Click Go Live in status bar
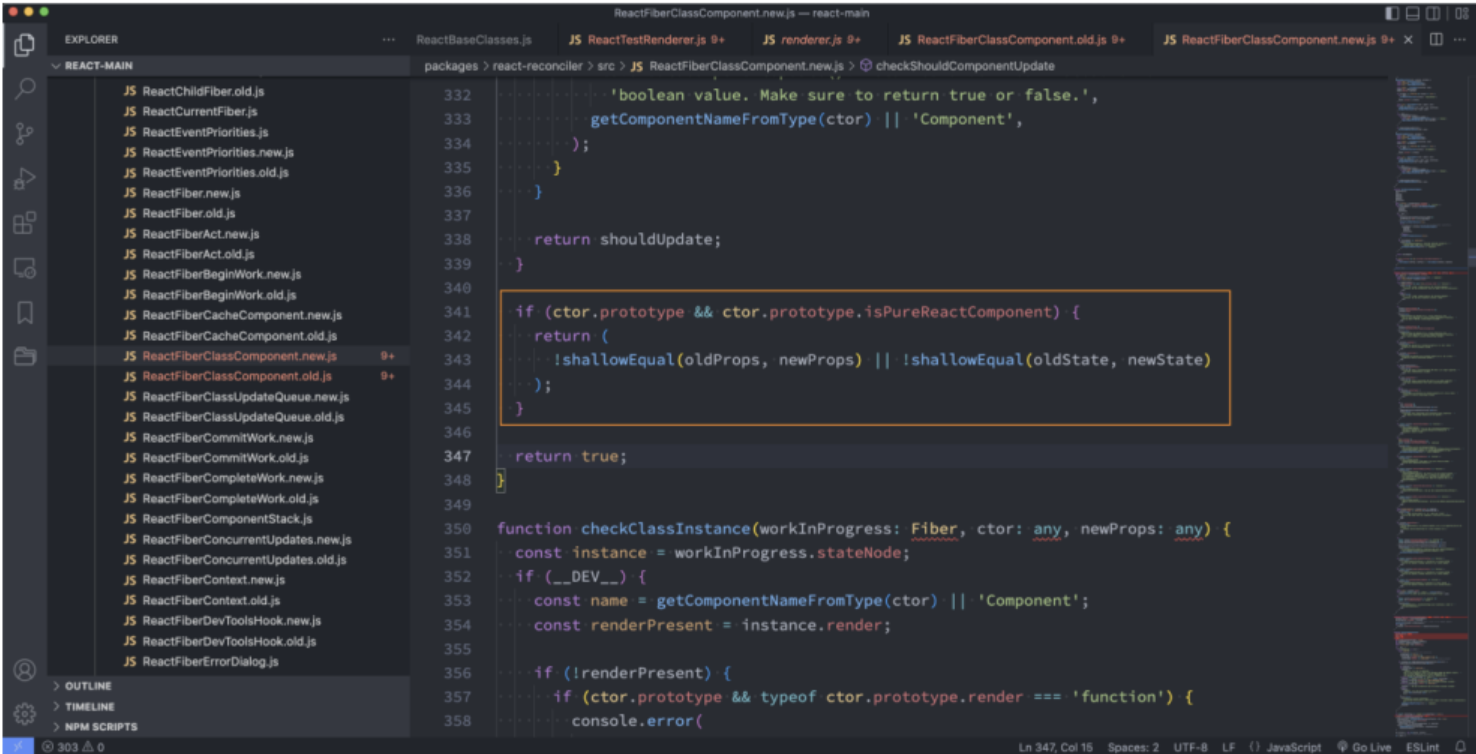The width and height of the screenshot is (1476, 754). pos(1363,746)
